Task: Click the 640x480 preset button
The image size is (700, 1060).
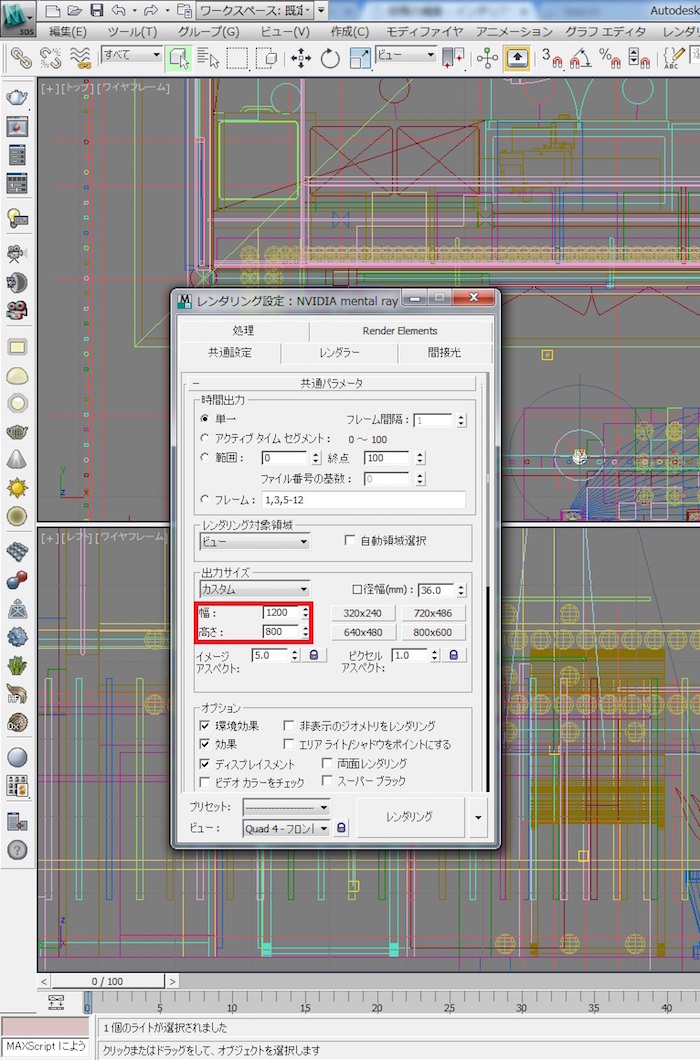Action: pyautogui.click(x=363, y=632)
